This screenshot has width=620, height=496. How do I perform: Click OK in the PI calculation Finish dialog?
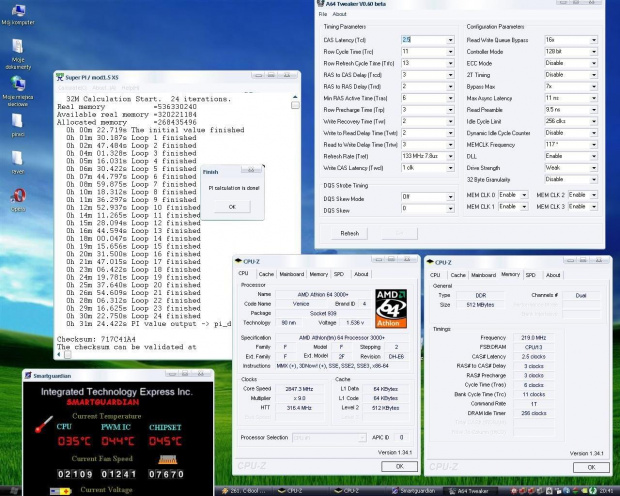[x=232, y=207]
